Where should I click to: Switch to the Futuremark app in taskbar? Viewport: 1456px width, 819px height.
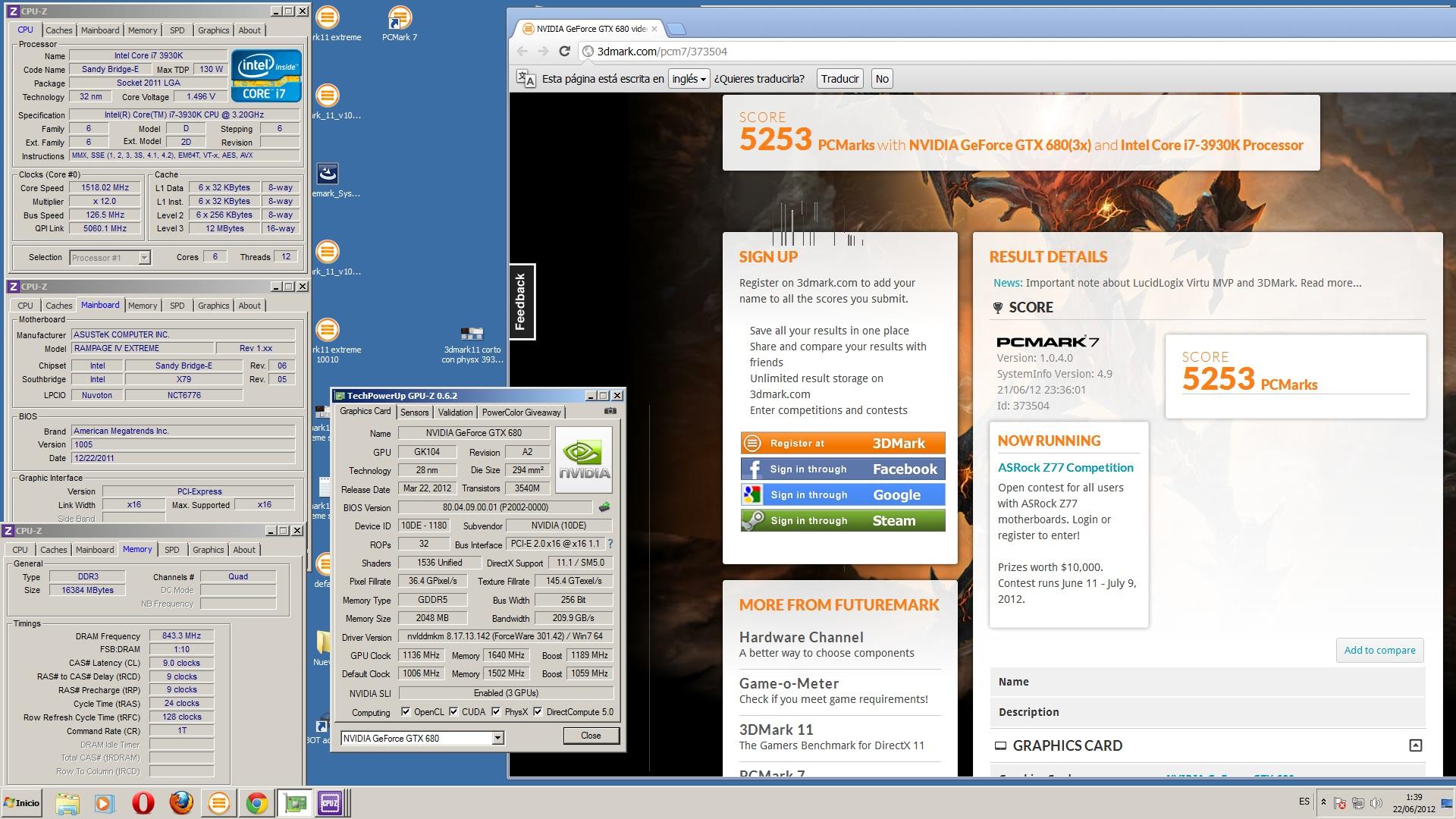(218, 803)
